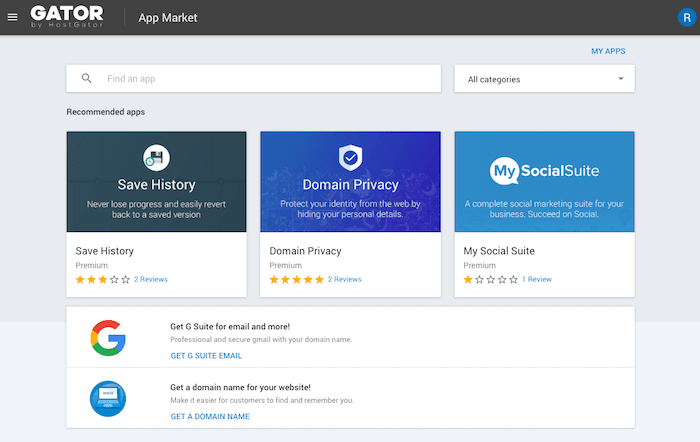
Task: Click the Gator by HostGator logo
Action: (x=67, y=17)
